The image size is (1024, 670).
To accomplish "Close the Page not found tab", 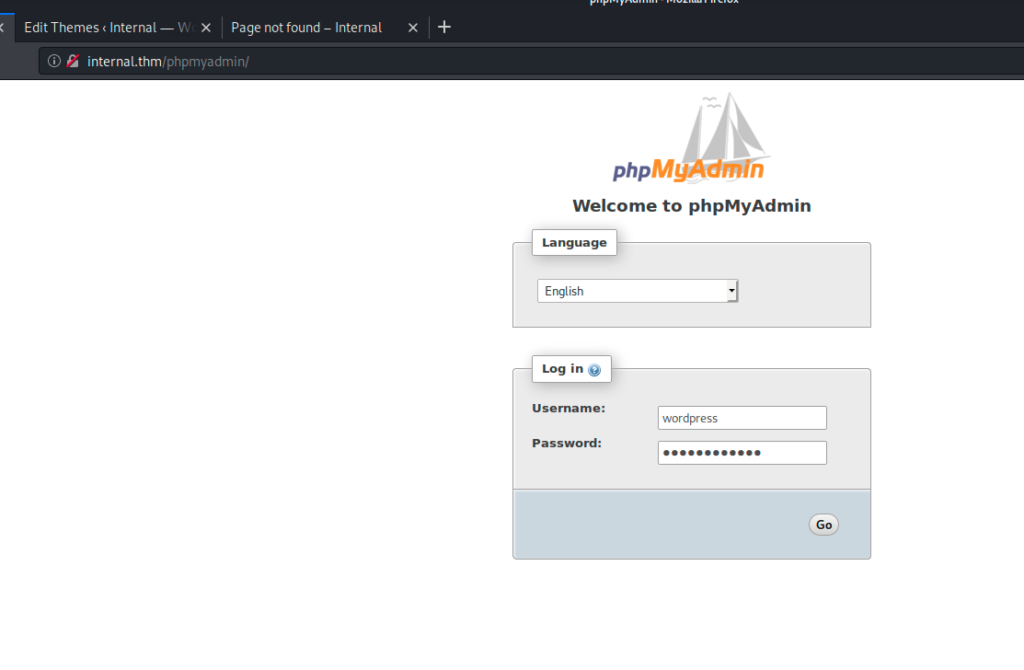I will tap(413, 27).
